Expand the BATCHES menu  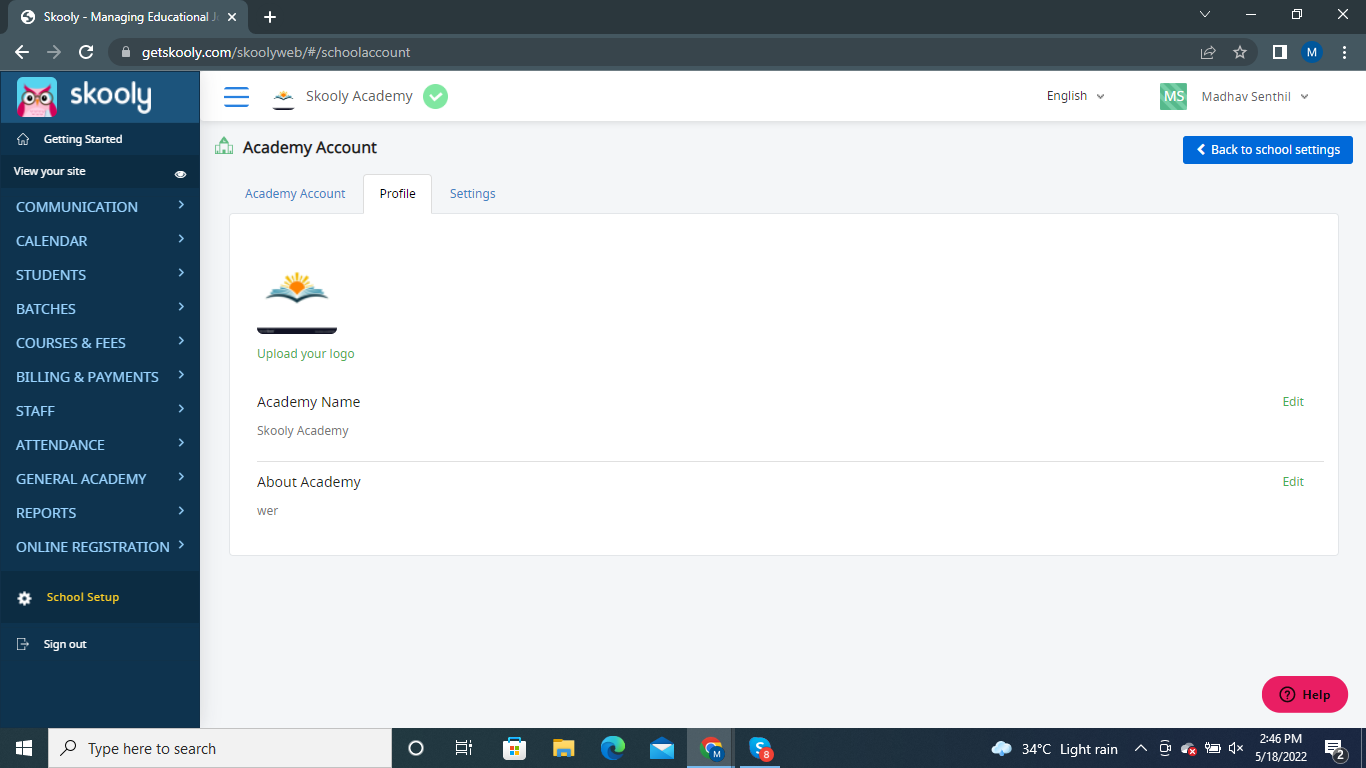100,309
